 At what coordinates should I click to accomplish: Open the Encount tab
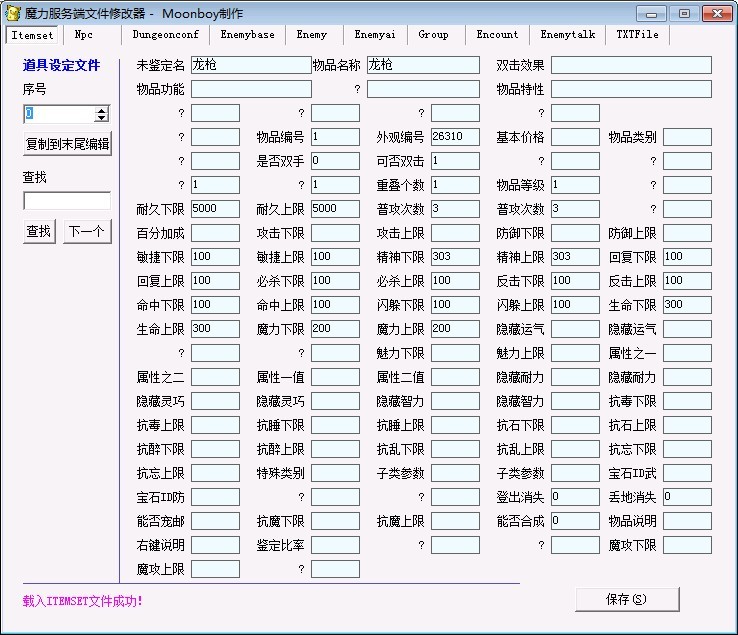pos(497,35)
